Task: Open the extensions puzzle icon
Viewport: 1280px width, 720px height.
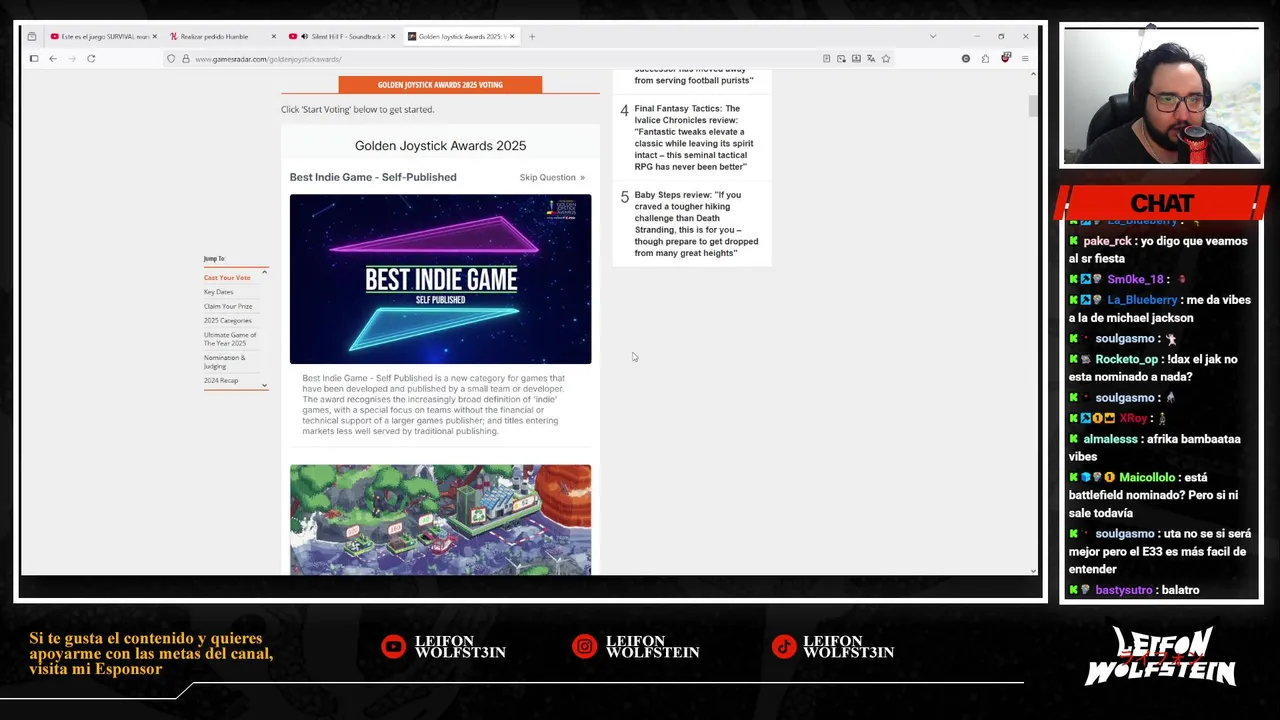Action: coord(985,59)
